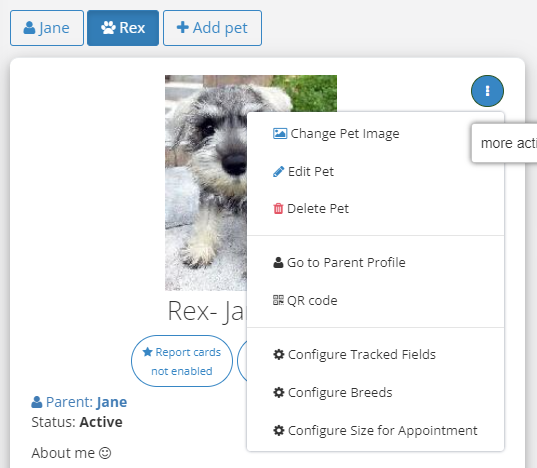The width and height of the screenshot is (537, 468).
Task: Choose Edit Pet from the menu
Action: pos(375,172)
